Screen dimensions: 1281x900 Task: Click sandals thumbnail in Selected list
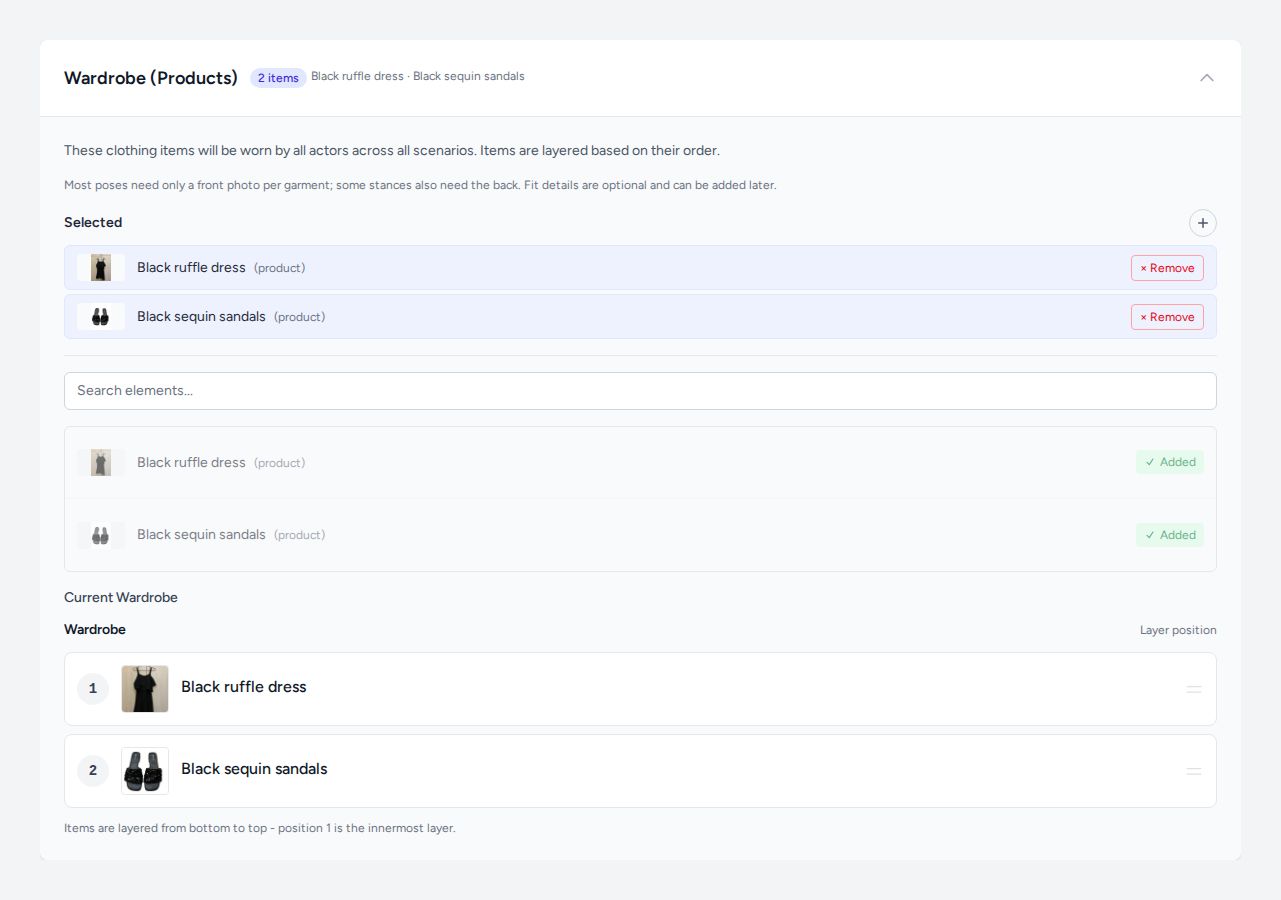click(101, 317)
